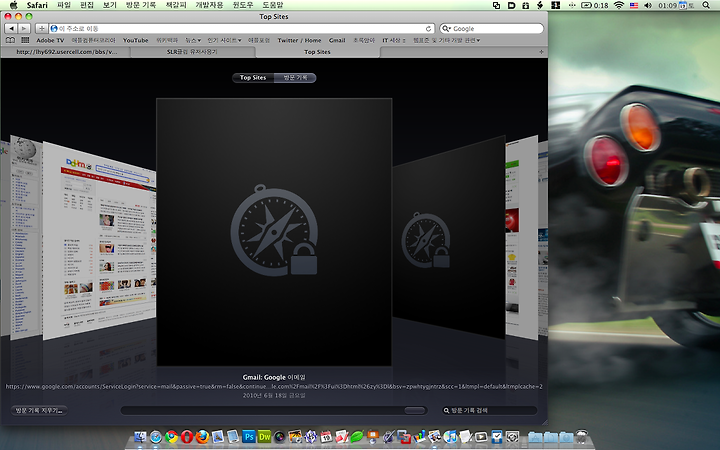Open Spotlight search magnifier in menu bar
This screenshot has height=450, width=720.
coord(706,5)
